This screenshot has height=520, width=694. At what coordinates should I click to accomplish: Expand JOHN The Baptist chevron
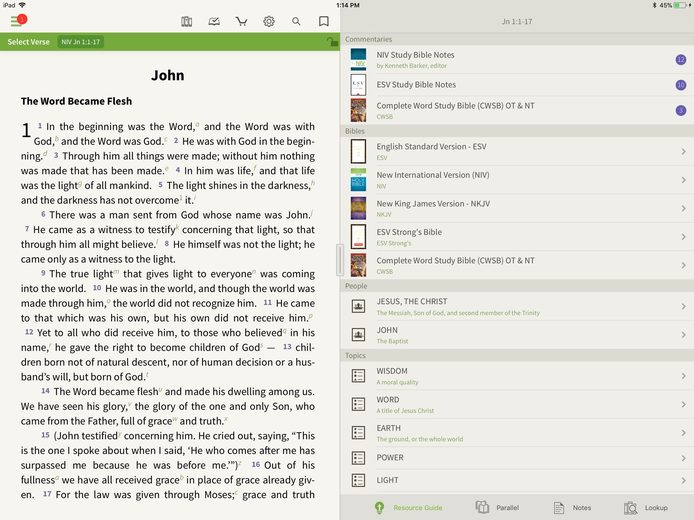click(x=684, y=335)
